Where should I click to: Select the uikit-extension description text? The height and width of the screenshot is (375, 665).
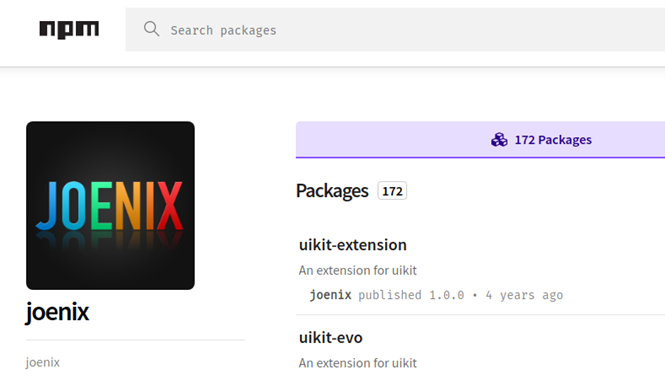358,271
